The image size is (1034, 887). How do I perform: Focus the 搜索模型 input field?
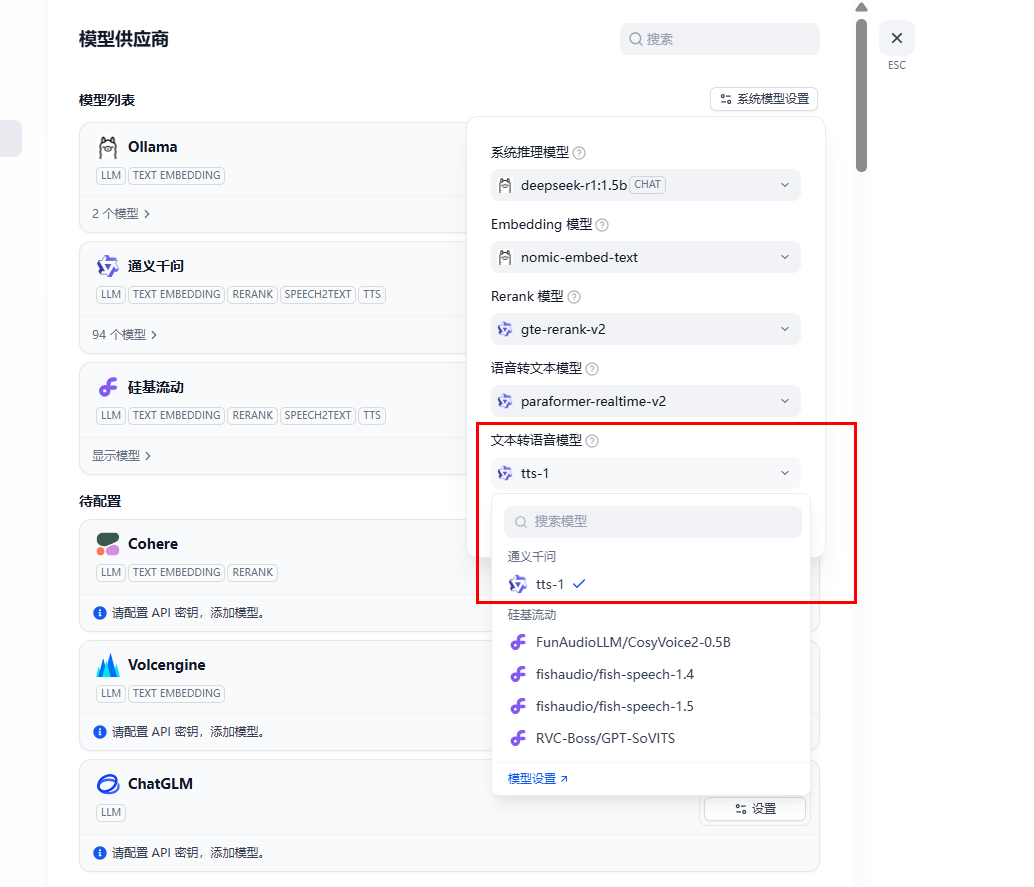653,522
